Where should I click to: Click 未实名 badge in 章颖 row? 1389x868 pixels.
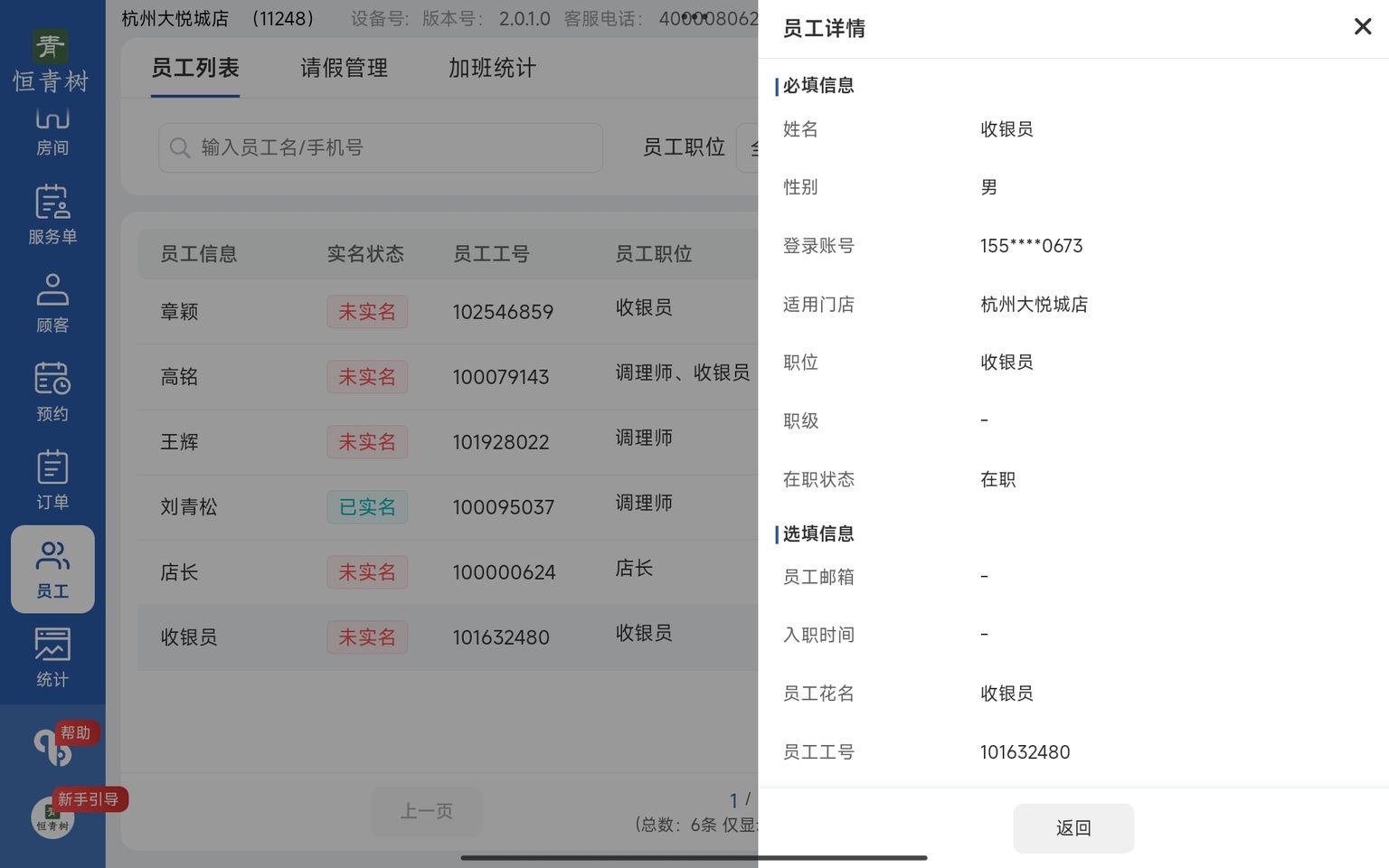point(367,312)
